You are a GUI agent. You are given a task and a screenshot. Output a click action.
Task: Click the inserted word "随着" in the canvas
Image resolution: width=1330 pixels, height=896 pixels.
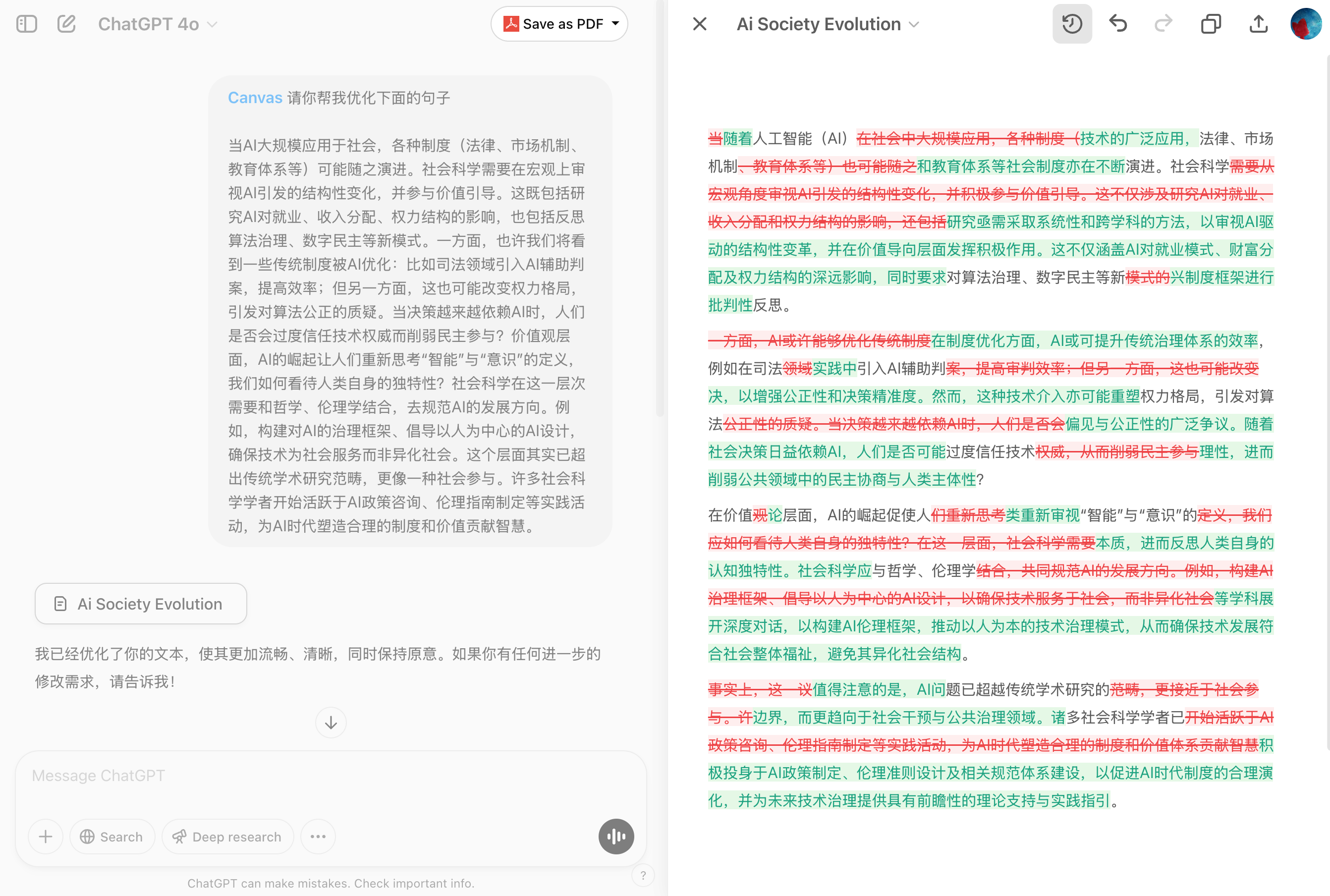tap(737, 138)
